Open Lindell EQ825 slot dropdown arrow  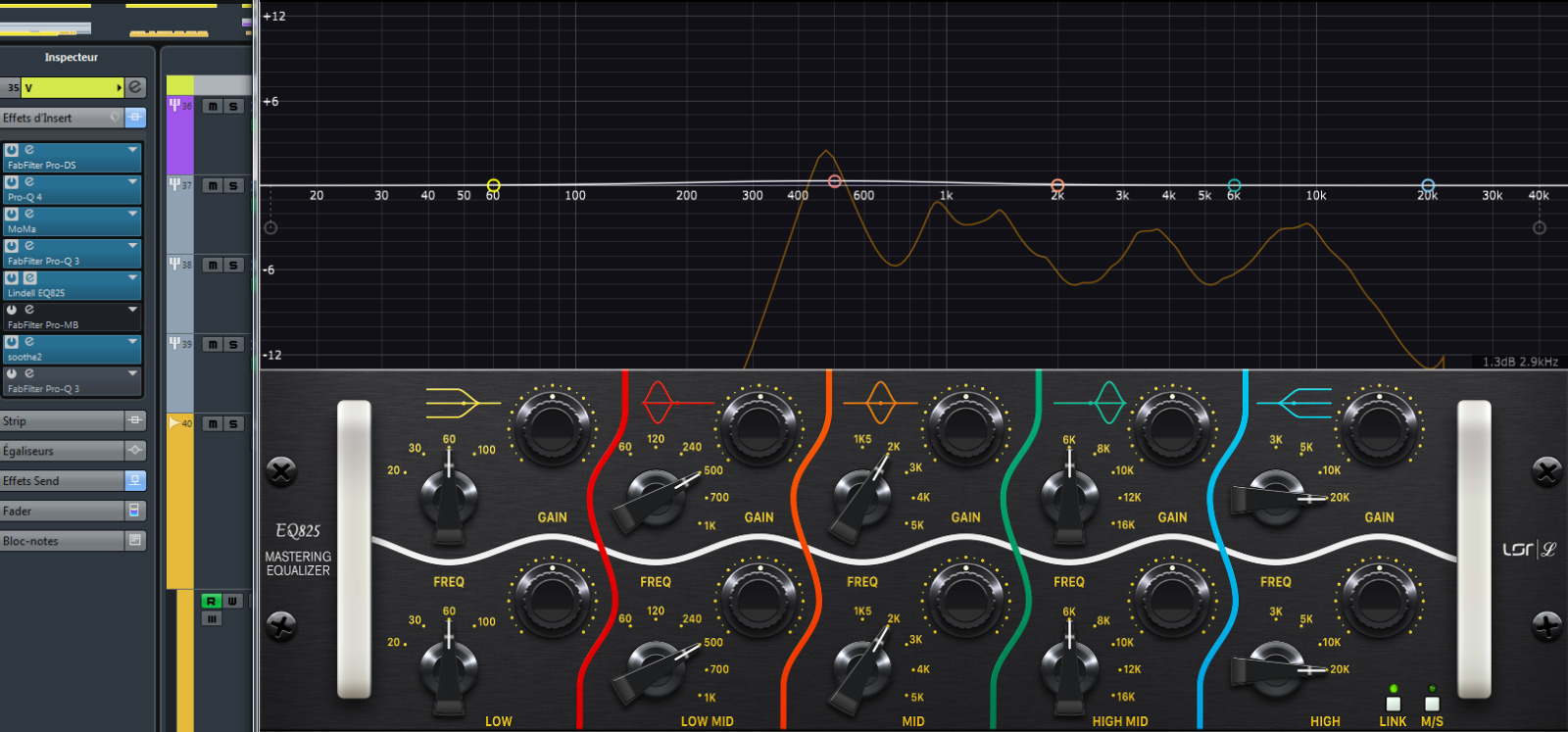tap(132, 278)
